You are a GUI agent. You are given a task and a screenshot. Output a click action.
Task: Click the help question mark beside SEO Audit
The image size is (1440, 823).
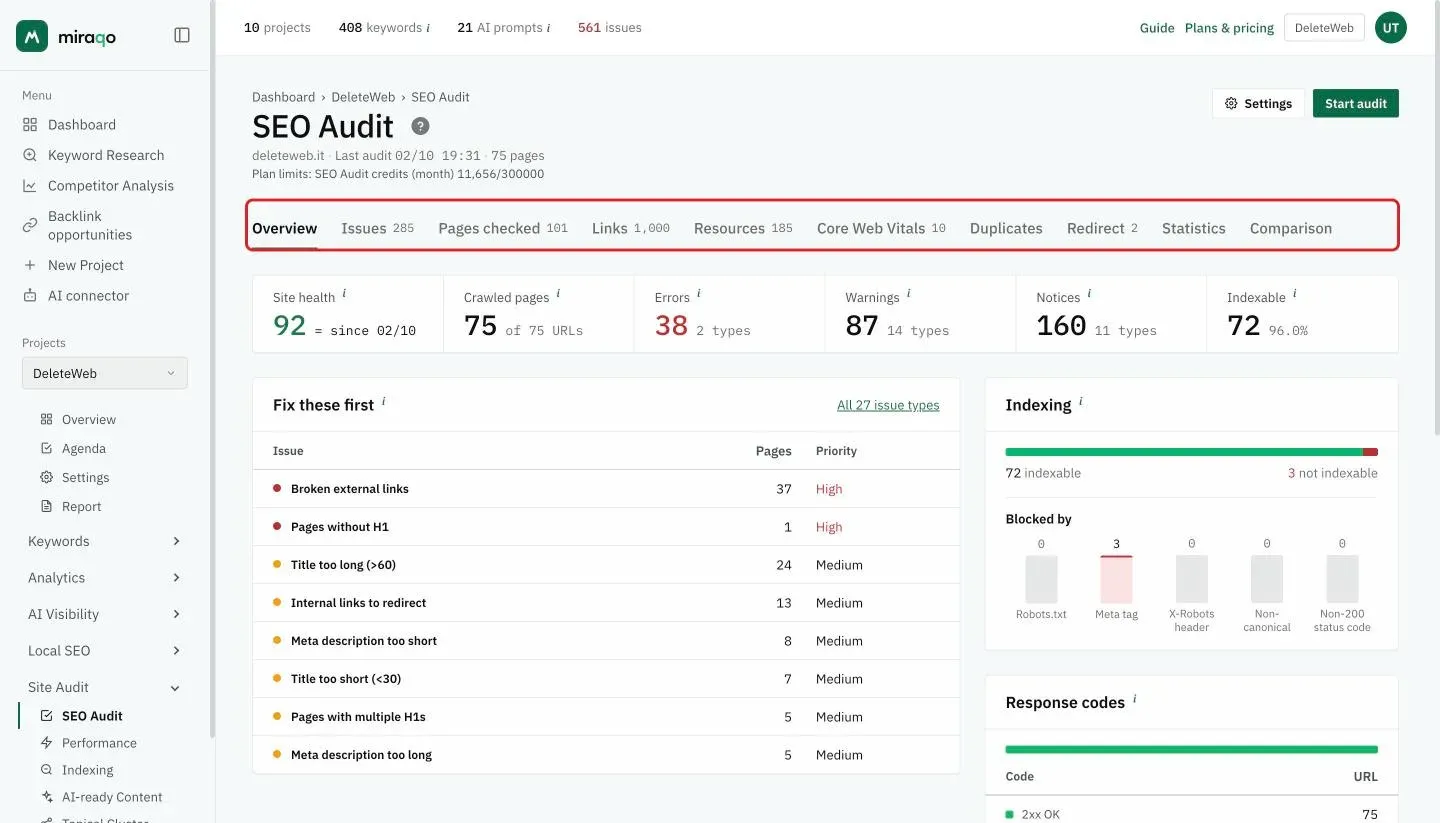[x=421, y=126]
